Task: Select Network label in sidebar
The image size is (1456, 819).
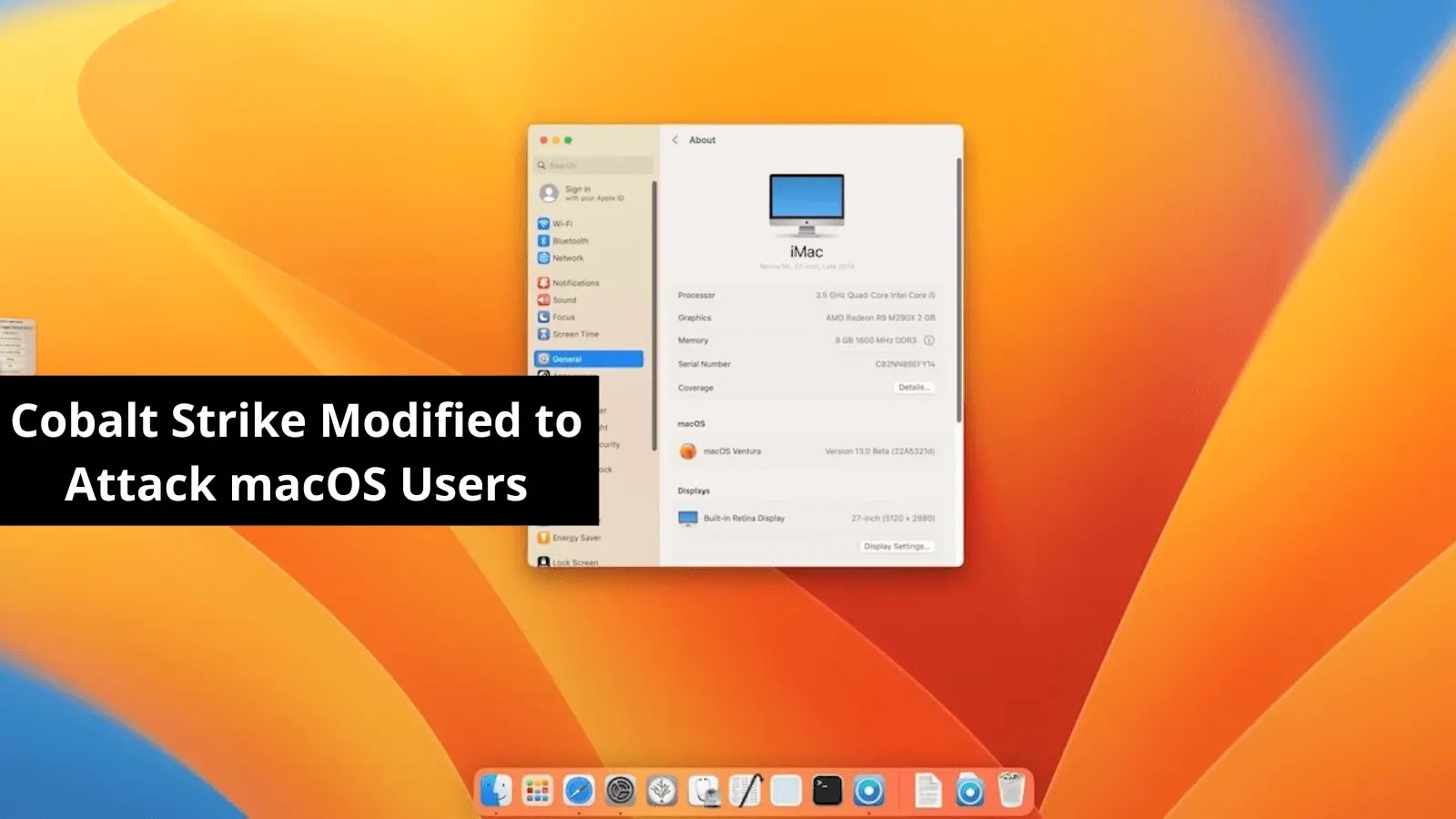Action: pyautogui.click(x=568, y=258)
